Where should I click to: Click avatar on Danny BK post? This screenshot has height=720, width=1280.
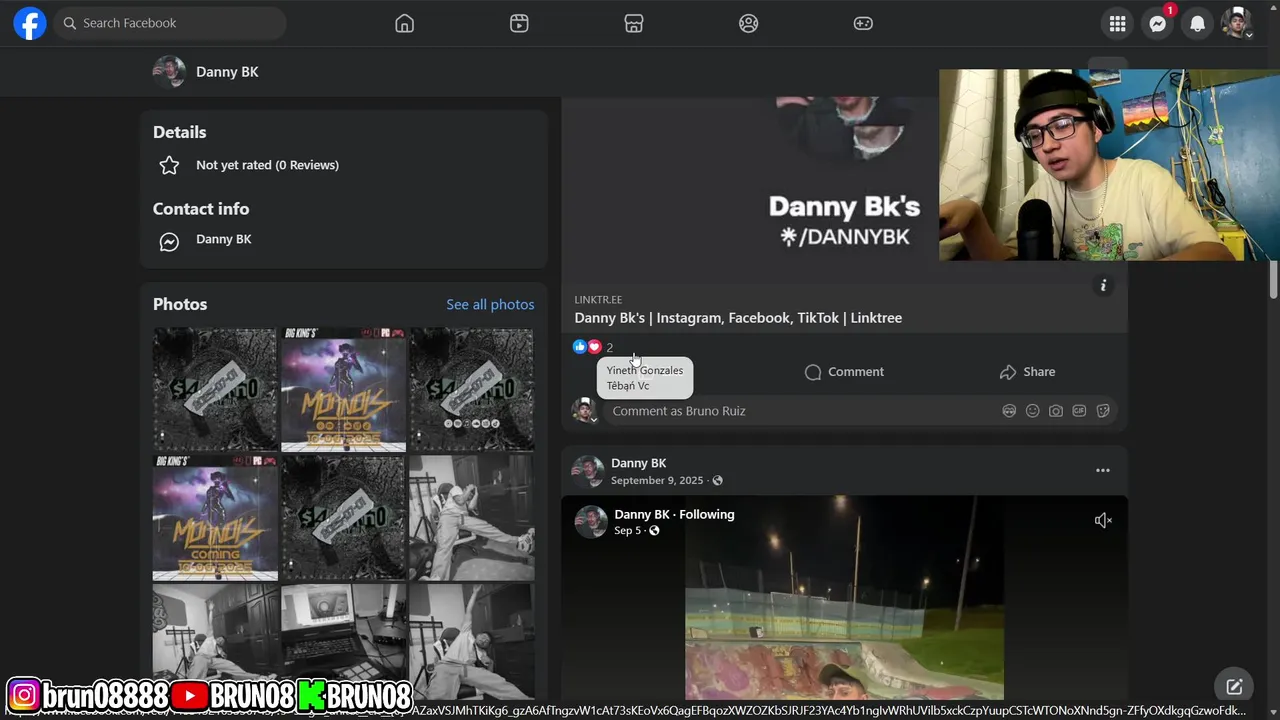click(587, 471)
